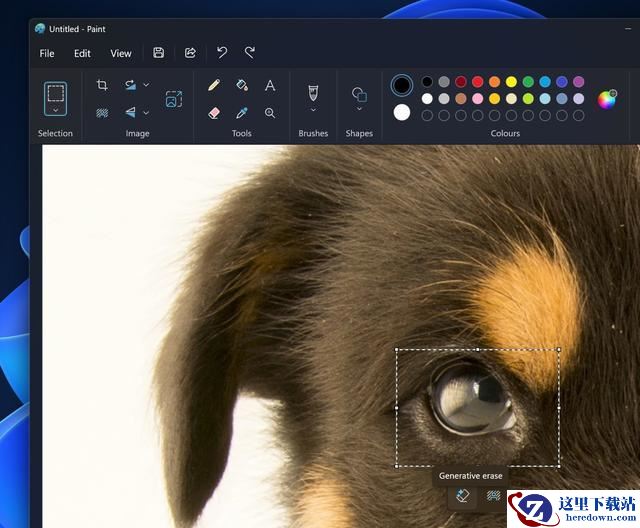Expand the Rotate dropdown arrow
Screen dimensions: 640x528
click(x=146, y=85)
